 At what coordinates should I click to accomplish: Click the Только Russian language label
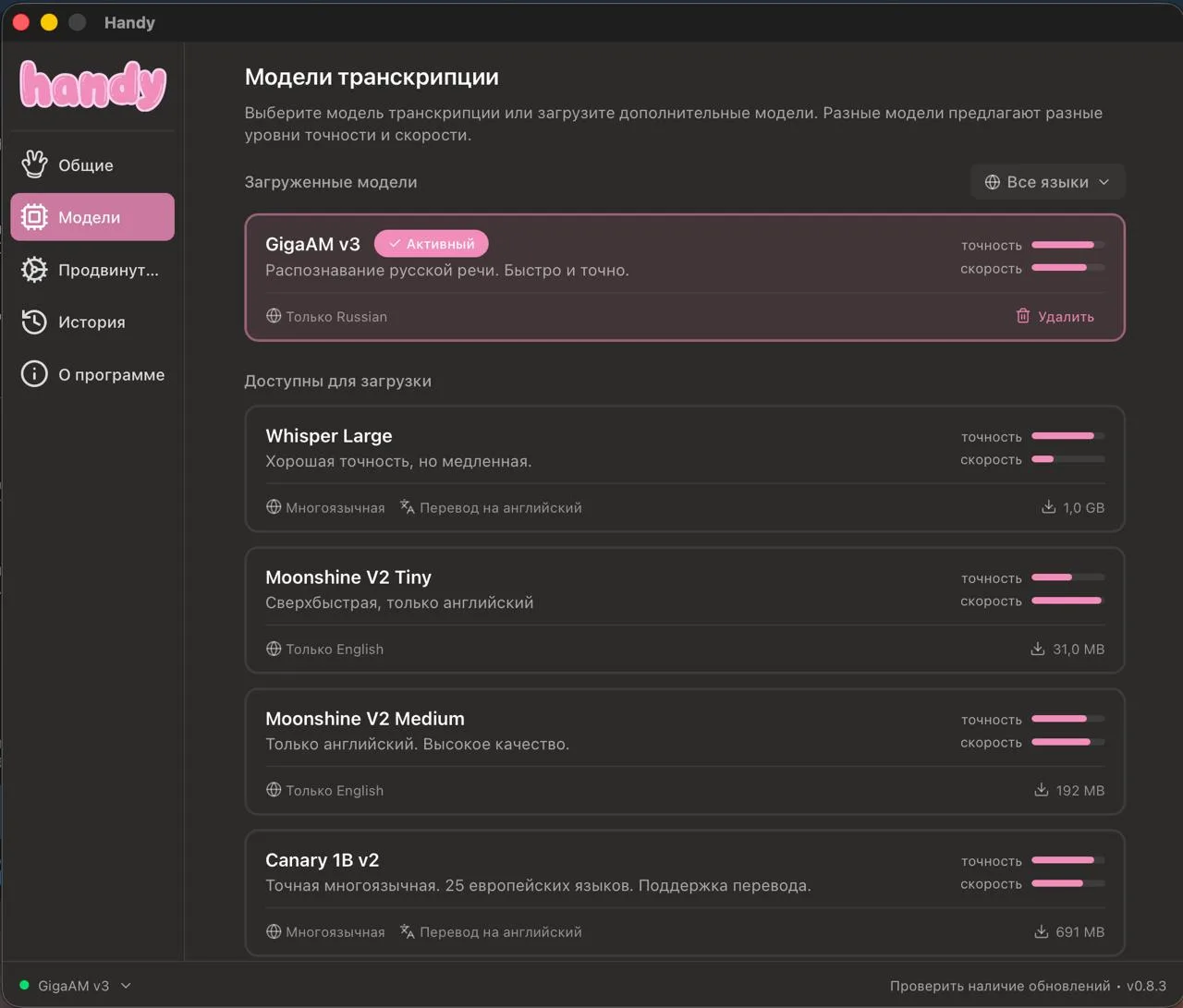[336, 316]
